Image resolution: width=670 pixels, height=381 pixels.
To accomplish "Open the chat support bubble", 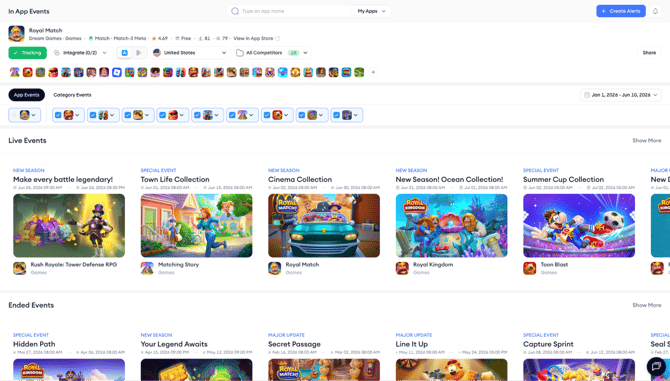I will click(x=656, y=366).
